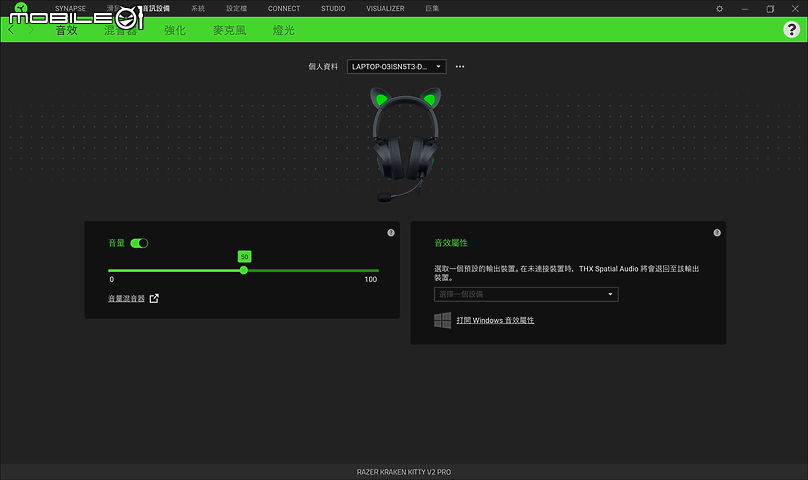Screen dimensions: 808x480
Task: Click the Windows logo icon
Action: [x=442, y=320]
